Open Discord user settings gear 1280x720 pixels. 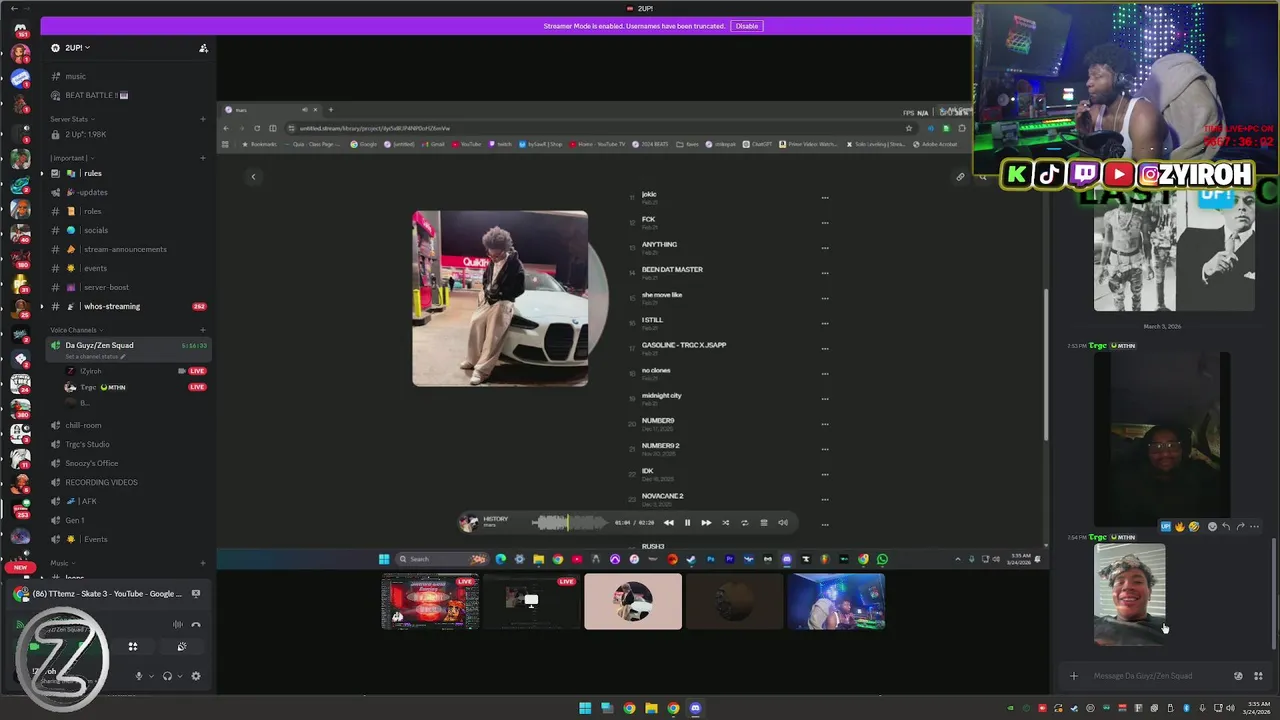point(196,676)
